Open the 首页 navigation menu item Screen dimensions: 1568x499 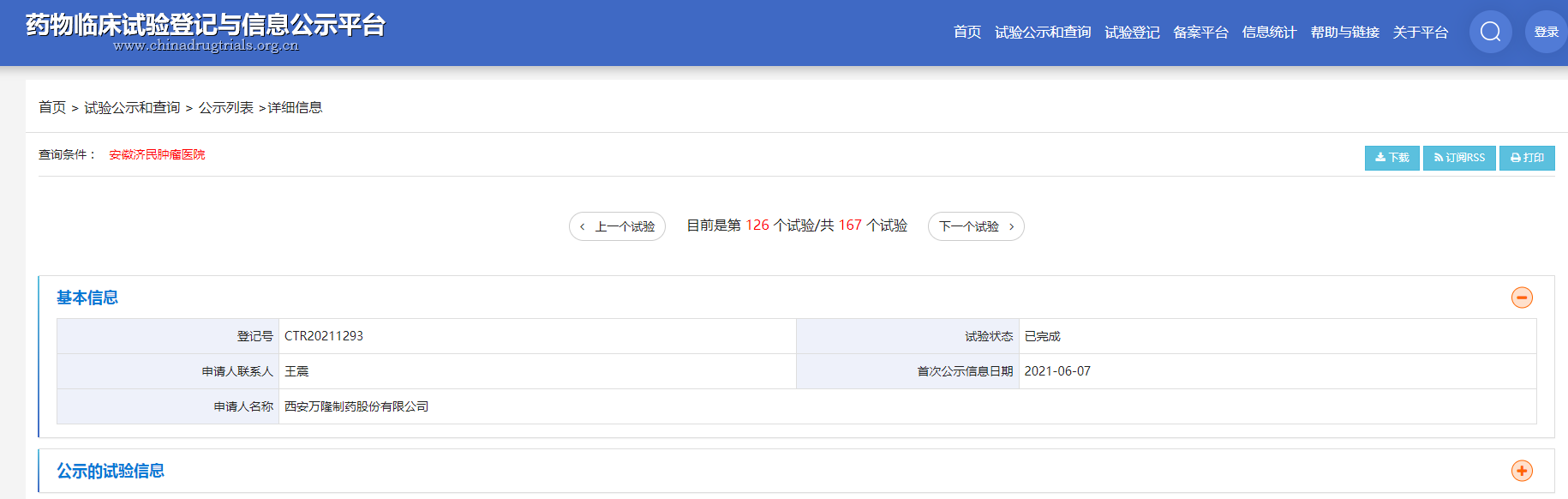(x=967, y=33)
